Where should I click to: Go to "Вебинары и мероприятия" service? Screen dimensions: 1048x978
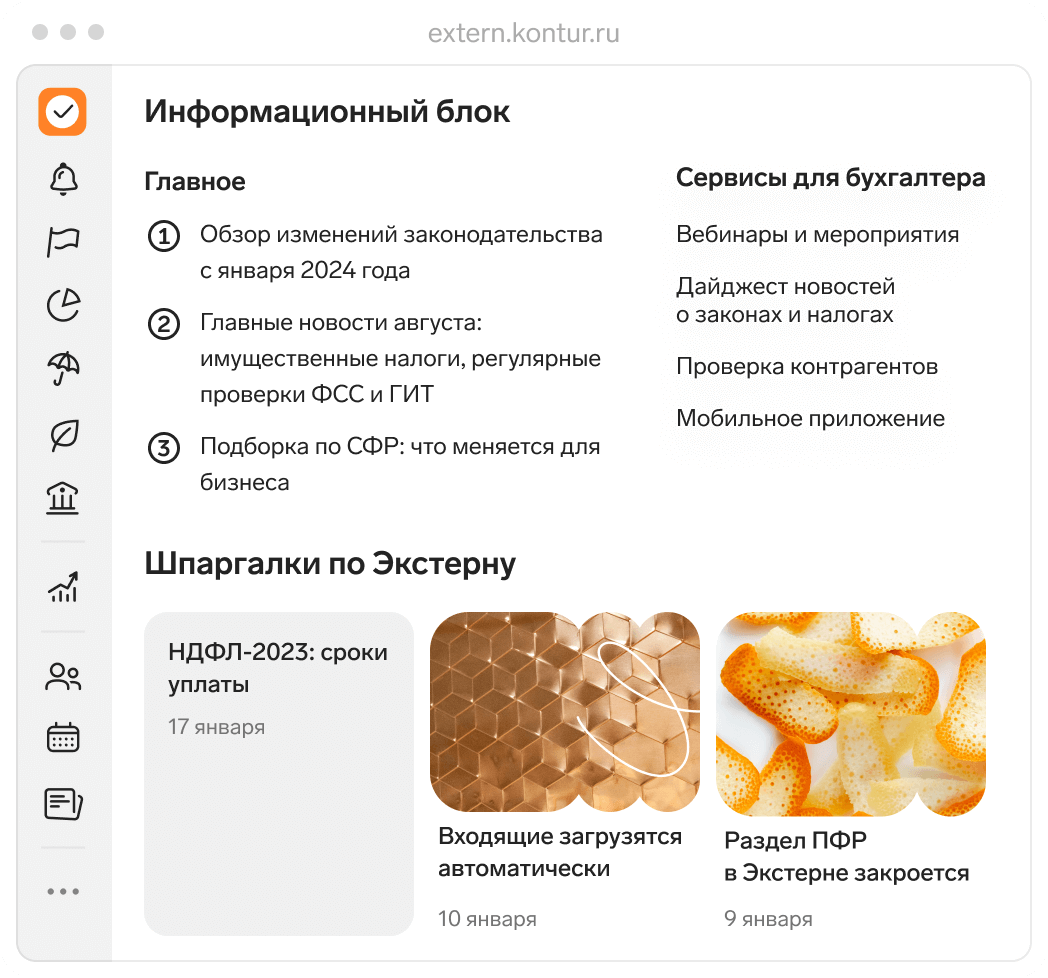coord(817,235)
